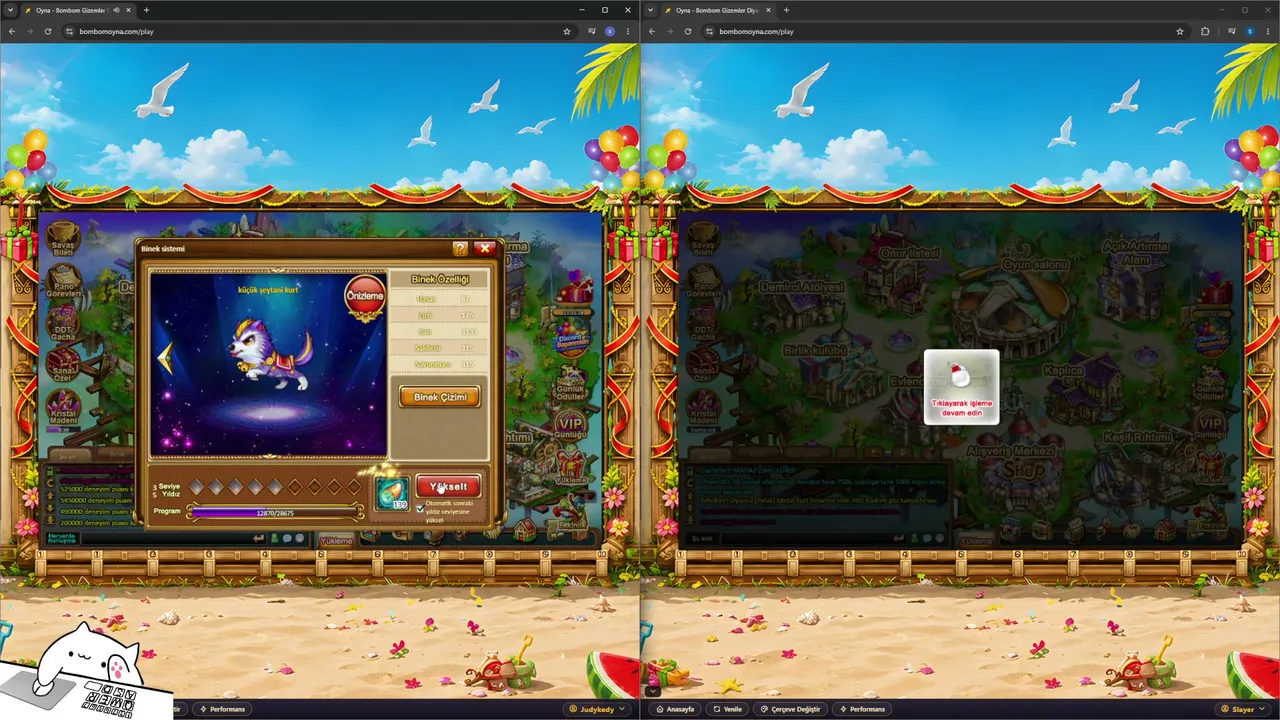Open tab search dropdown in right browser window
This screenshot has width=1280, height=720.
tap(651, 10)
